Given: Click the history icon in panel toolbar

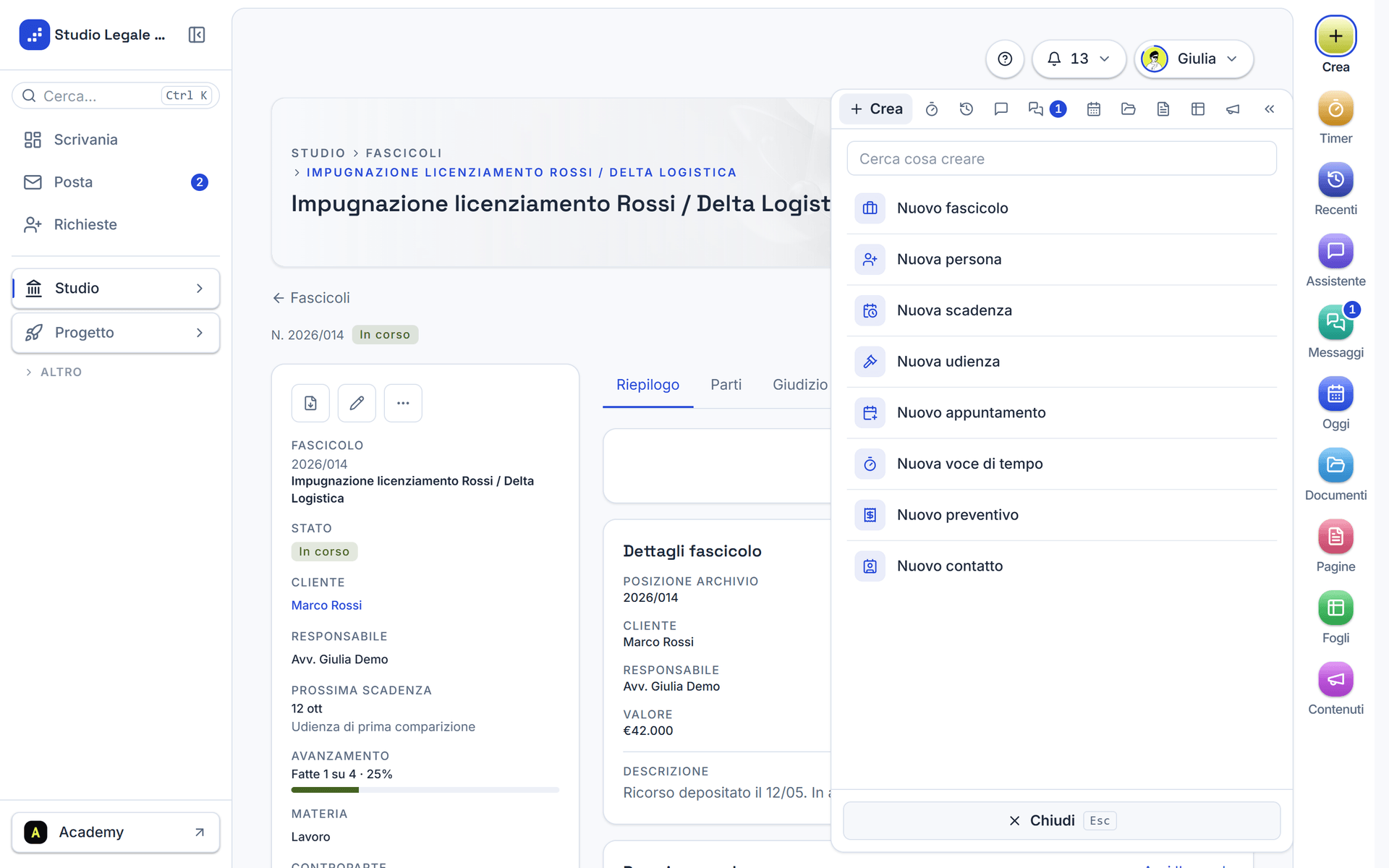Looking at the screenshot, I should click(967, 109).
